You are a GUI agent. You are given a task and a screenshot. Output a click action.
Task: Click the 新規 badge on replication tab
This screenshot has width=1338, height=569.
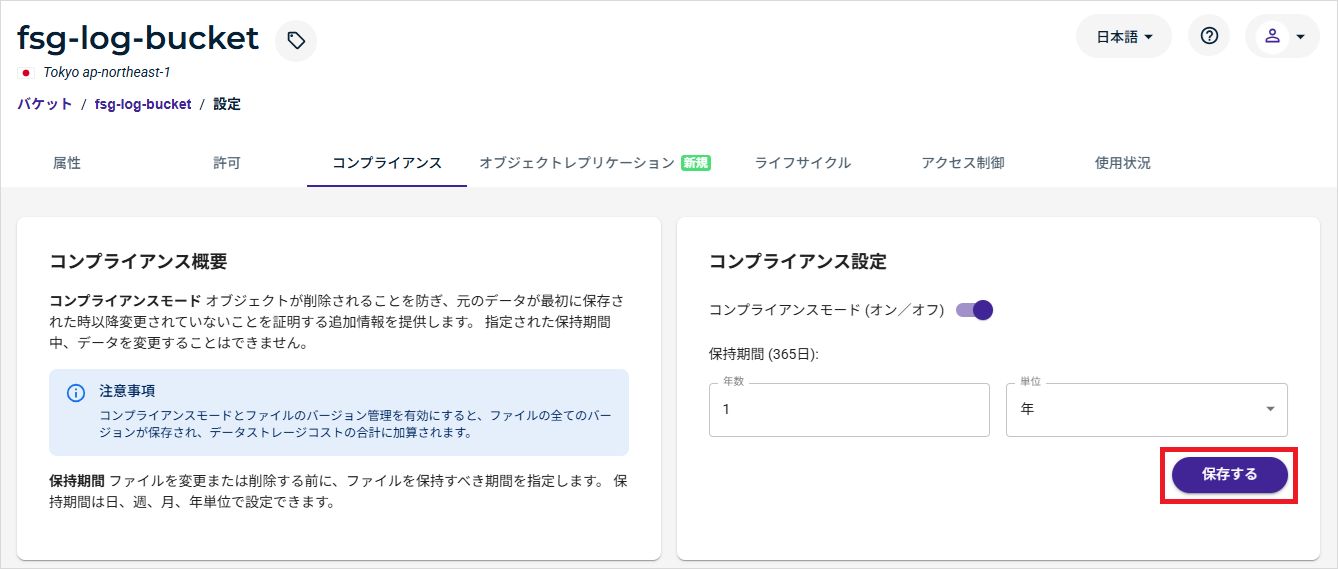point(695,163)
